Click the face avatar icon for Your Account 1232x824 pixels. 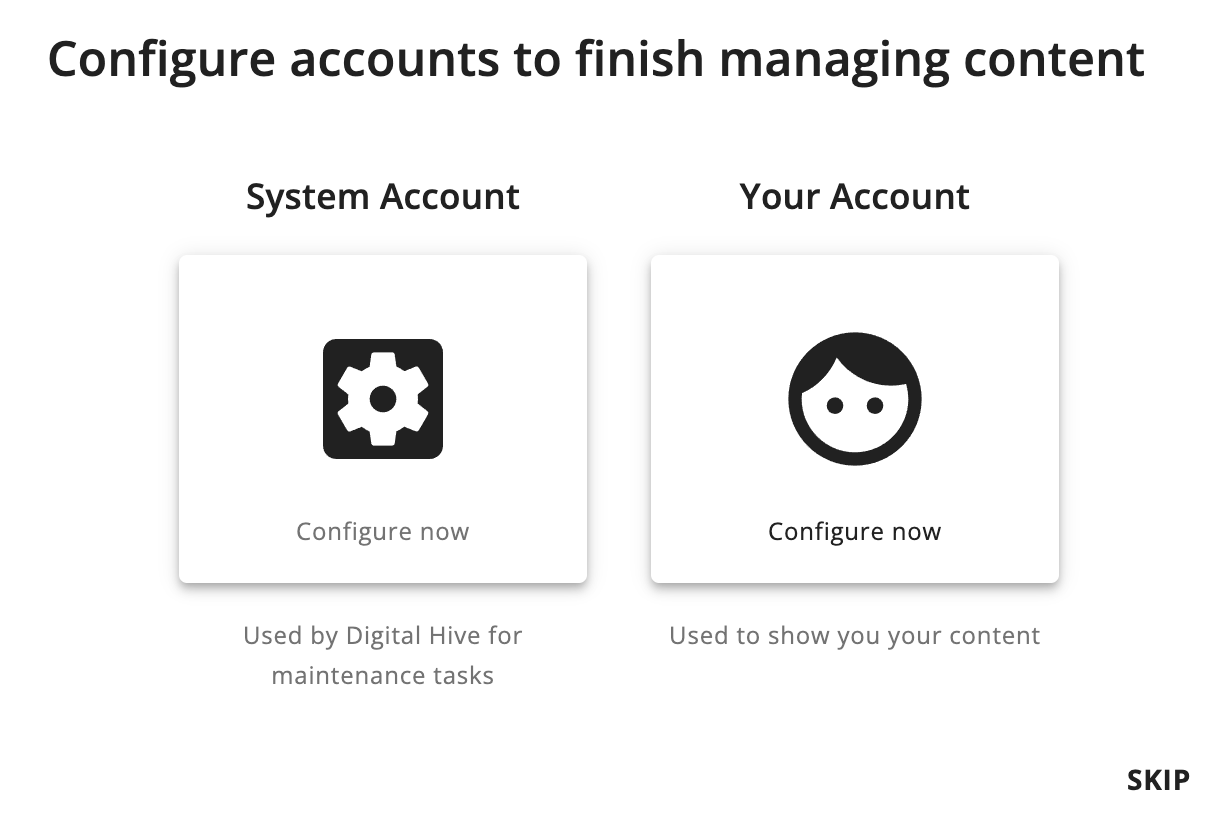(x=855, y=398)
